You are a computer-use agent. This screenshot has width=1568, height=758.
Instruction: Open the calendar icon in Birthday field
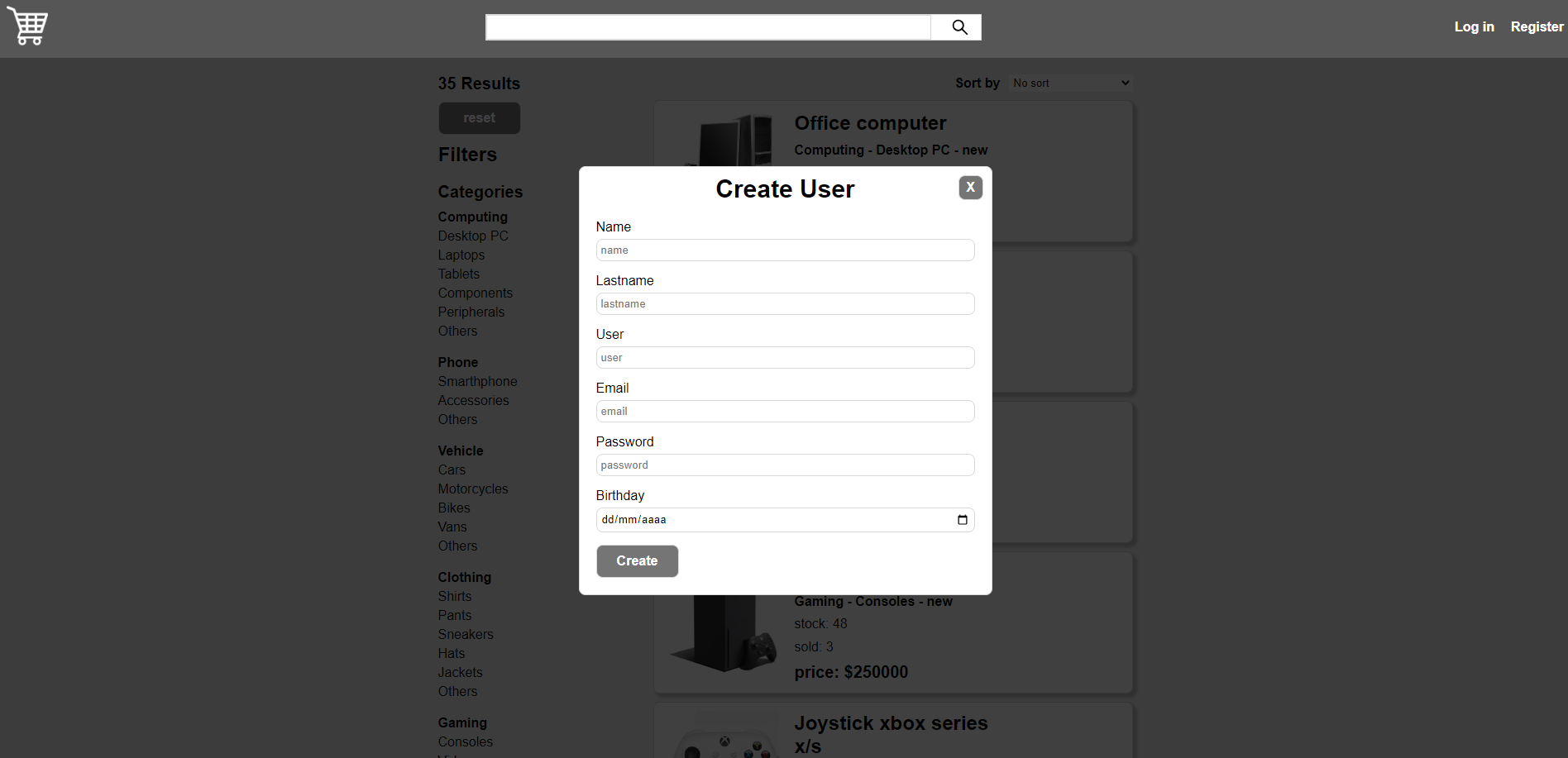(x=962, y=519)
